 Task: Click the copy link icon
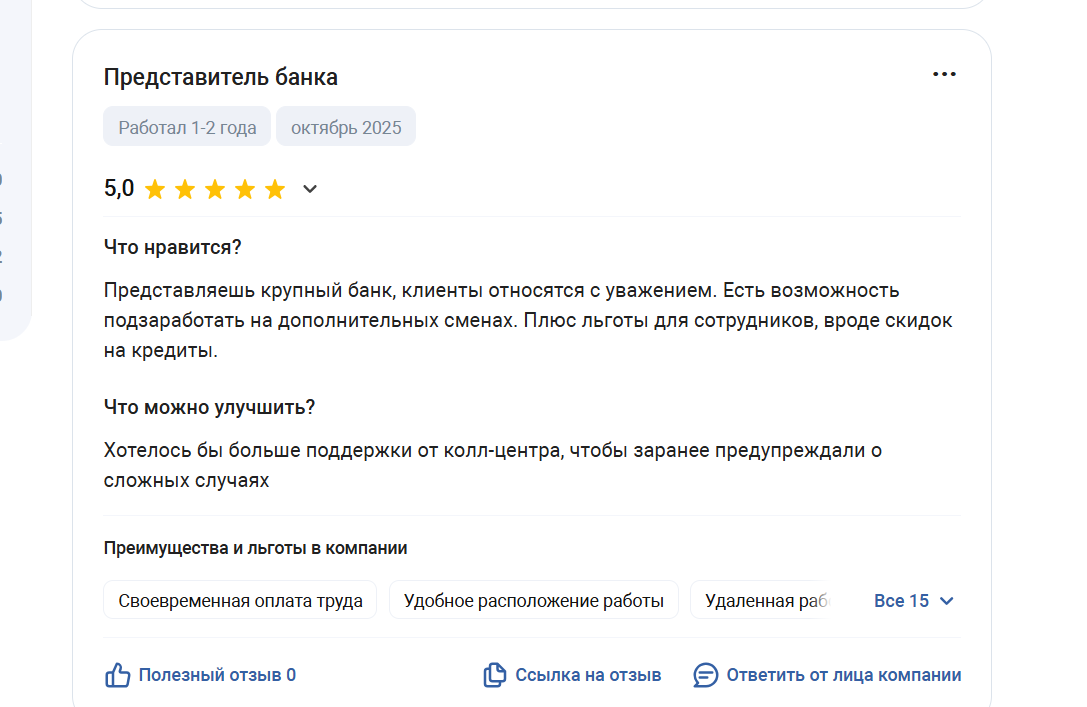[x=494, y=675]
